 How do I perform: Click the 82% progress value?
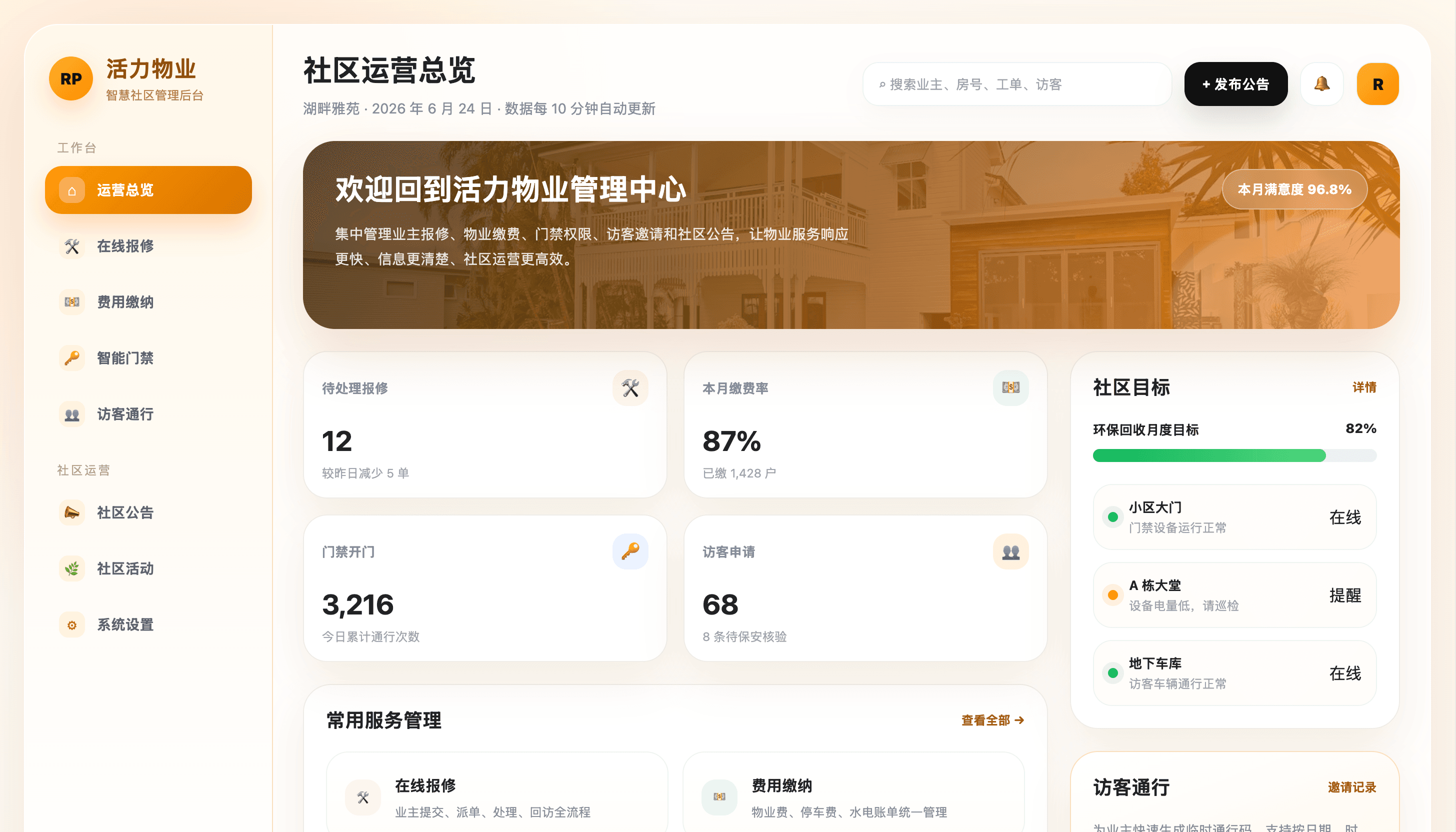[x=1361, y=428]
